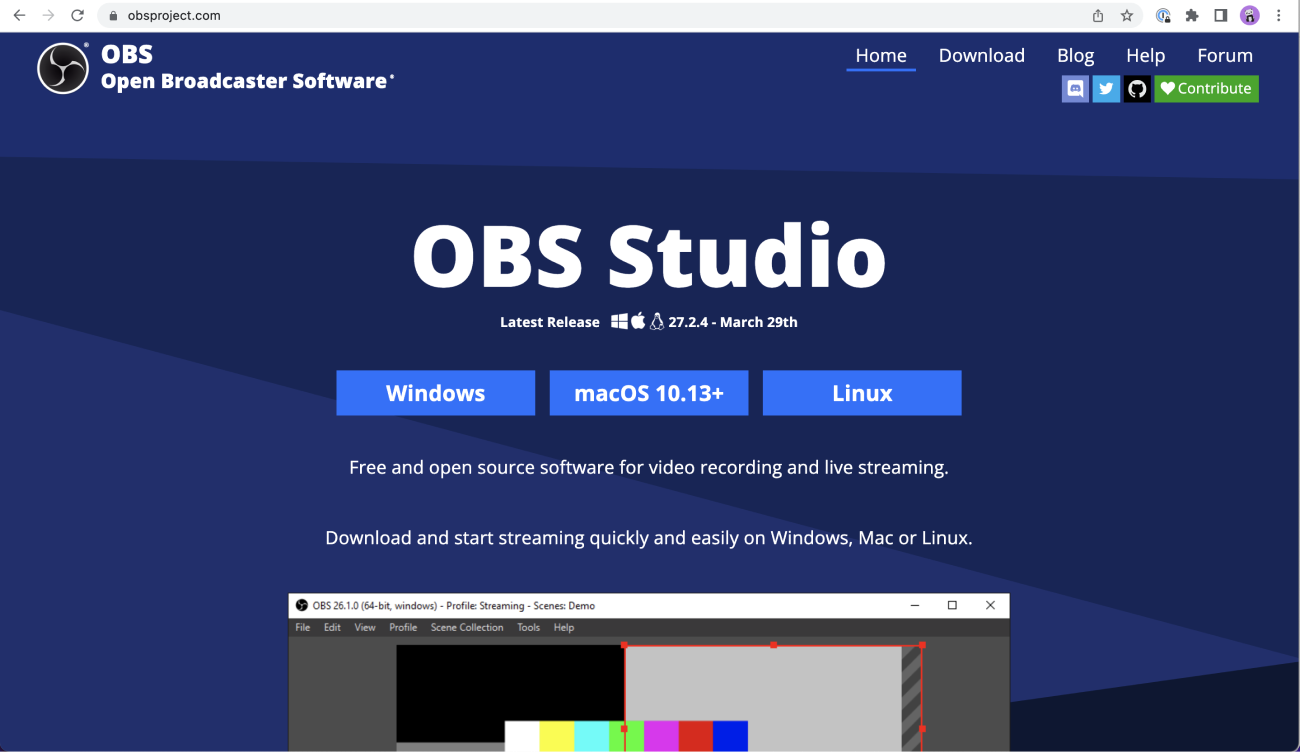This screenshot has height=752, width=1300.
Task: Click Help menu in the OBS screenshot
Action: (x=564, y=627)
